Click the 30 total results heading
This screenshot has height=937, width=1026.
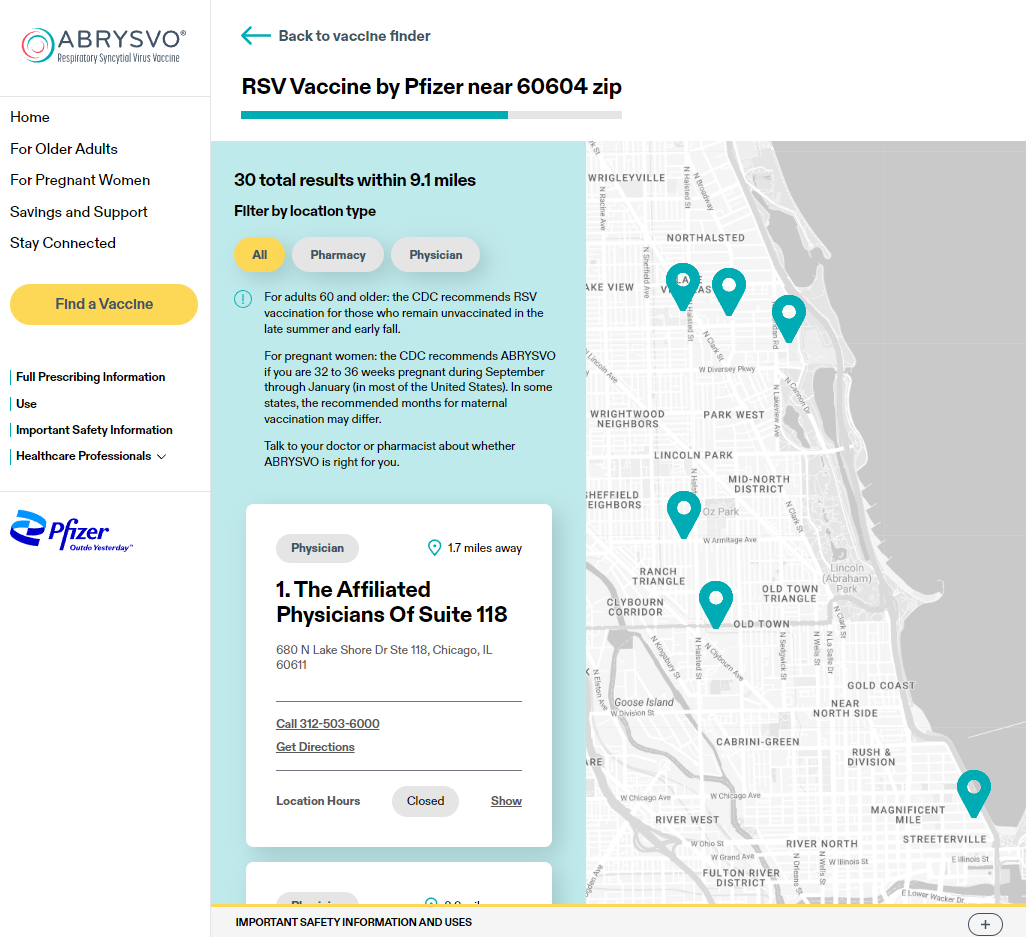coord(355,180)
